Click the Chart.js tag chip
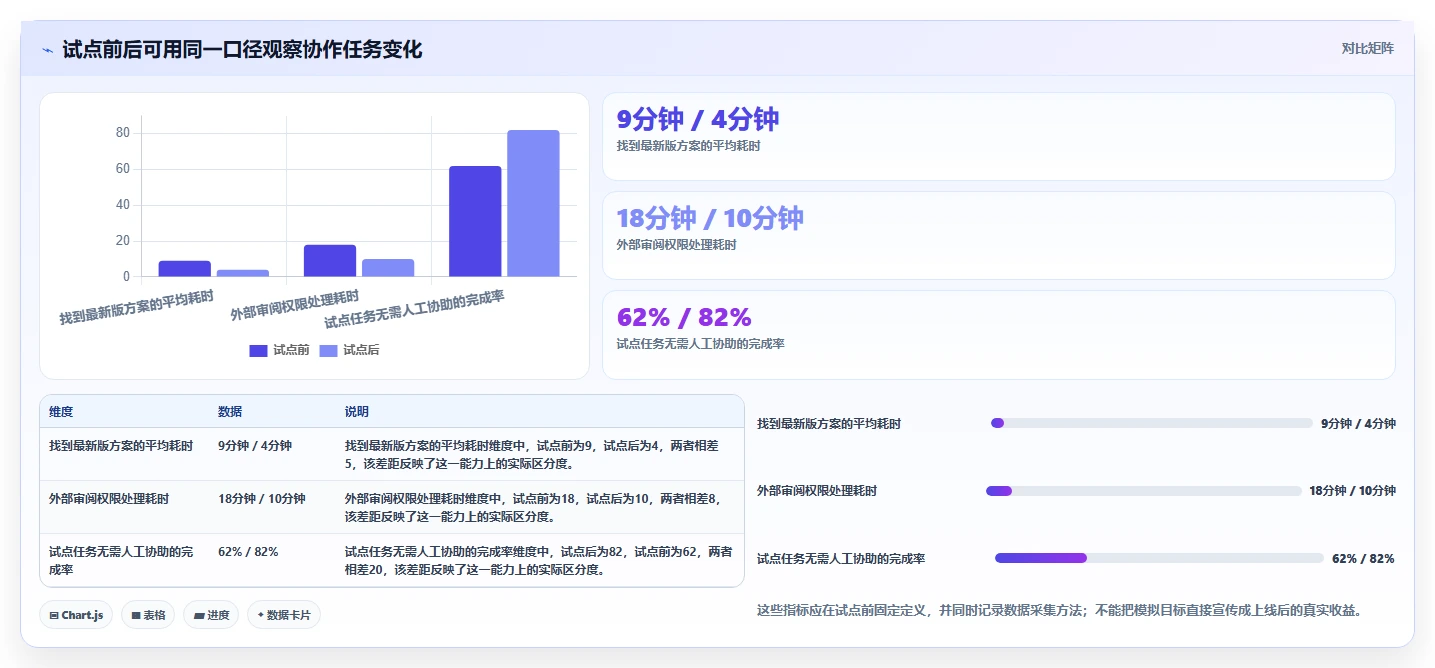Viewport: 1435px width, 668px height. 76,615
